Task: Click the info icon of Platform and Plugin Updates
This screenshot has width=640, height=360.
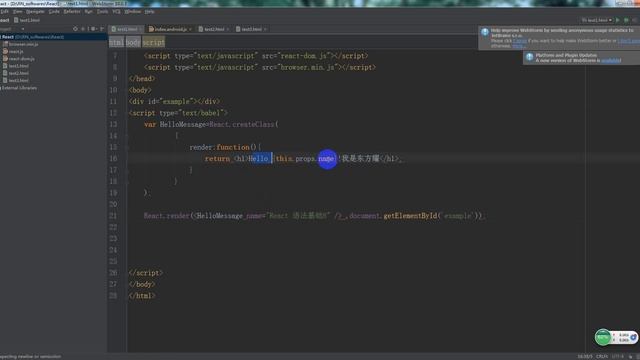Action: click(x=529, y=57)
